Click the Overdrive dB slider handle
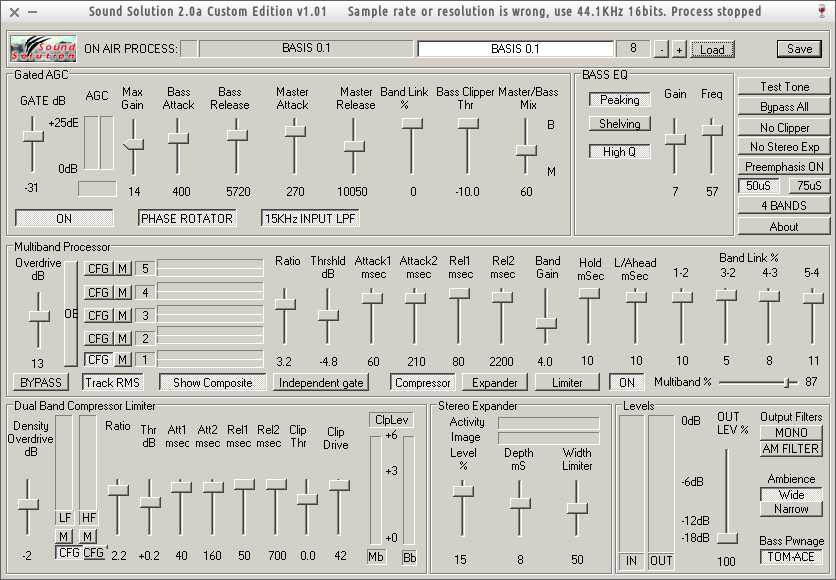Screen dimensions: 836x580 tap(38, 316)
